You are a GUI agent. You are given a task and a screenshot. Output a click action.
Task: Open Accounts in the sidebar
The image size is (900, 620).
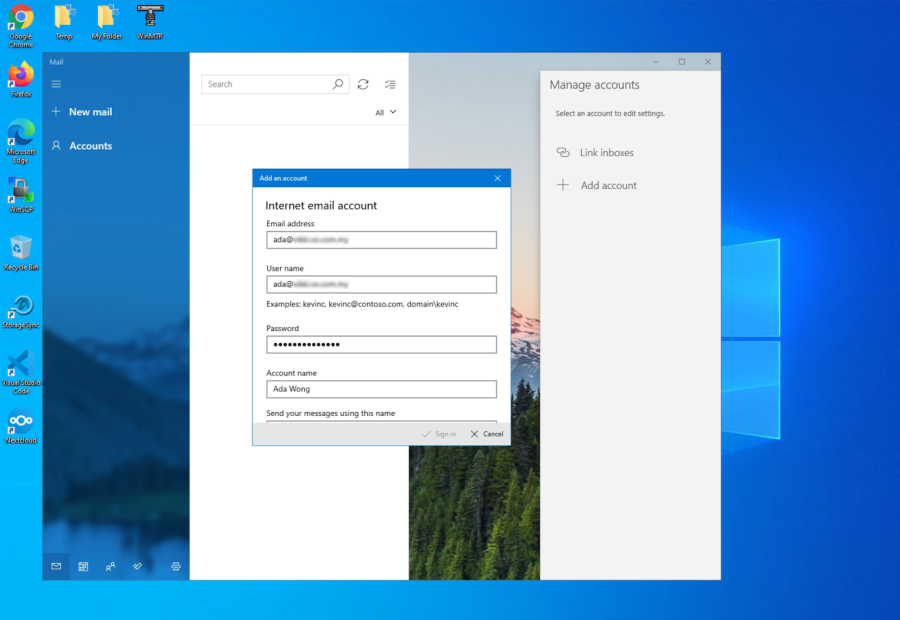pos(90,146)
